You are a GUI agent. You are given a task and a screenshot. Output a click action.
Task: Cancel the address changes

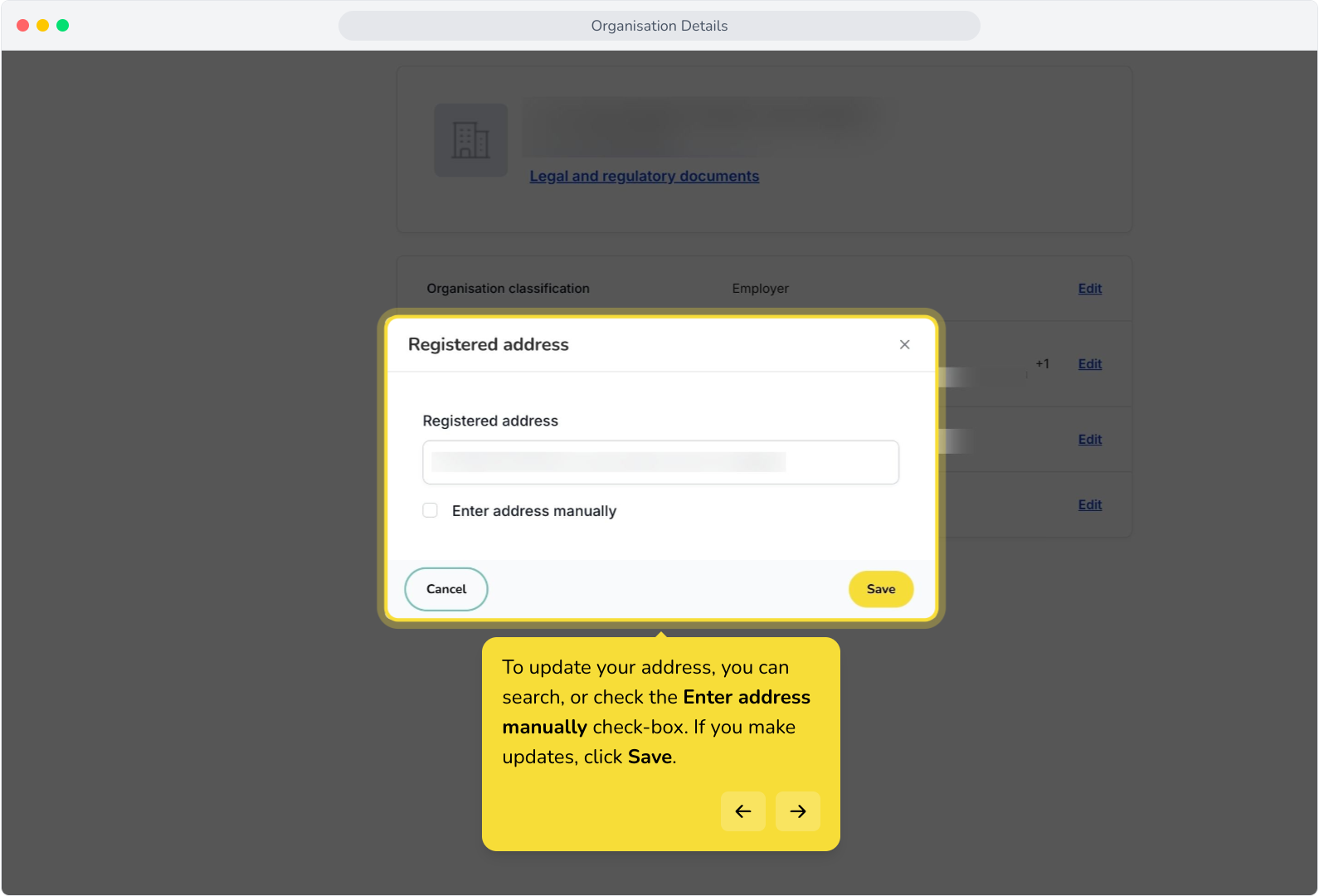coord(446,589)
